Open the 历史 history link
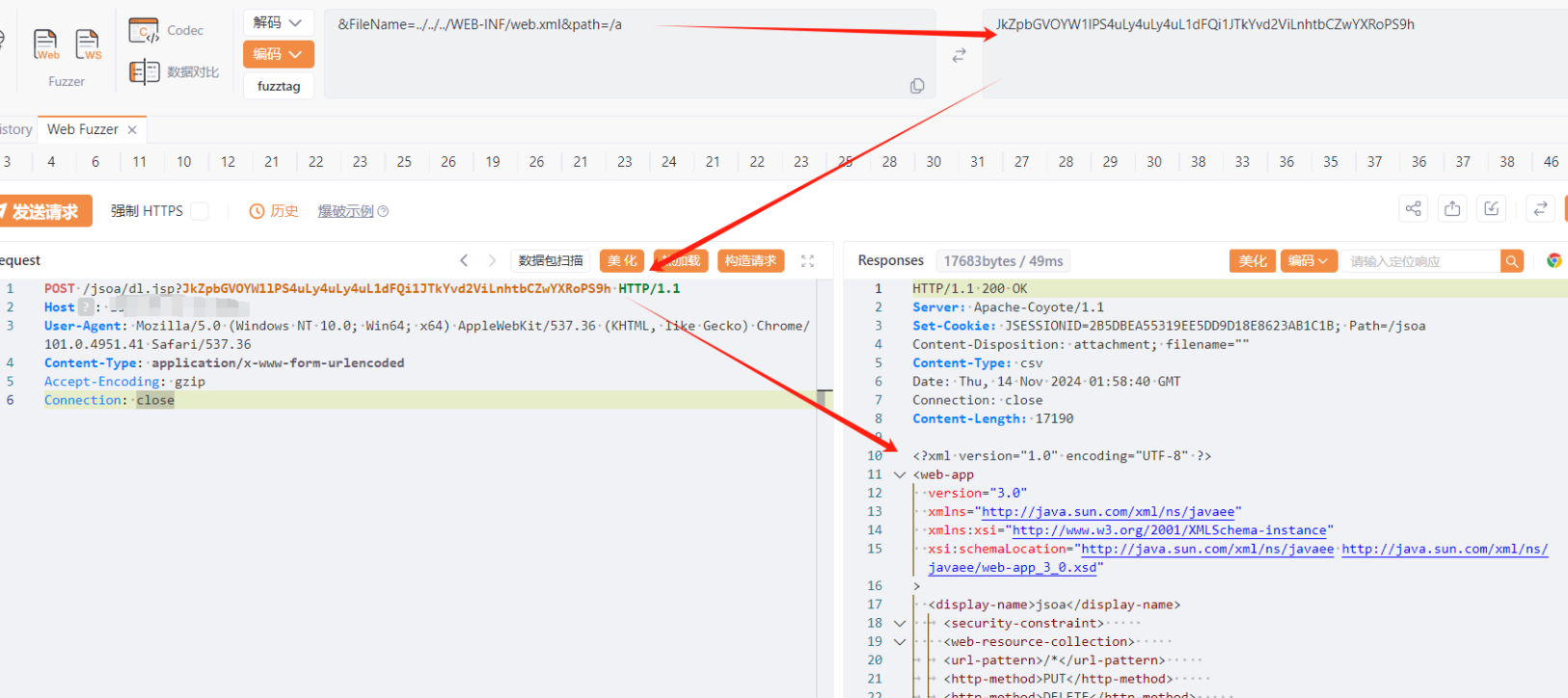This screenshot has height=698, width=1568. pos(284,211)
